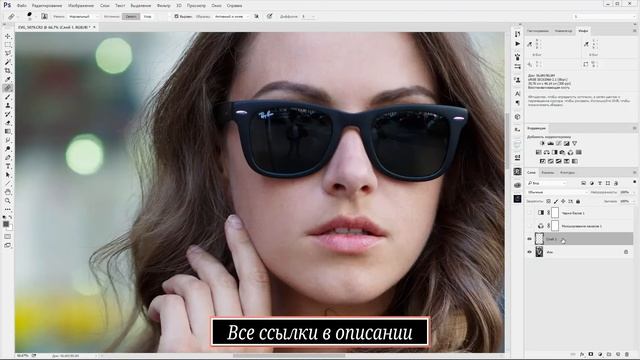Show the Микширование каналов 1 layer
This screenshot has width=640, height=360.
[530, 226]
